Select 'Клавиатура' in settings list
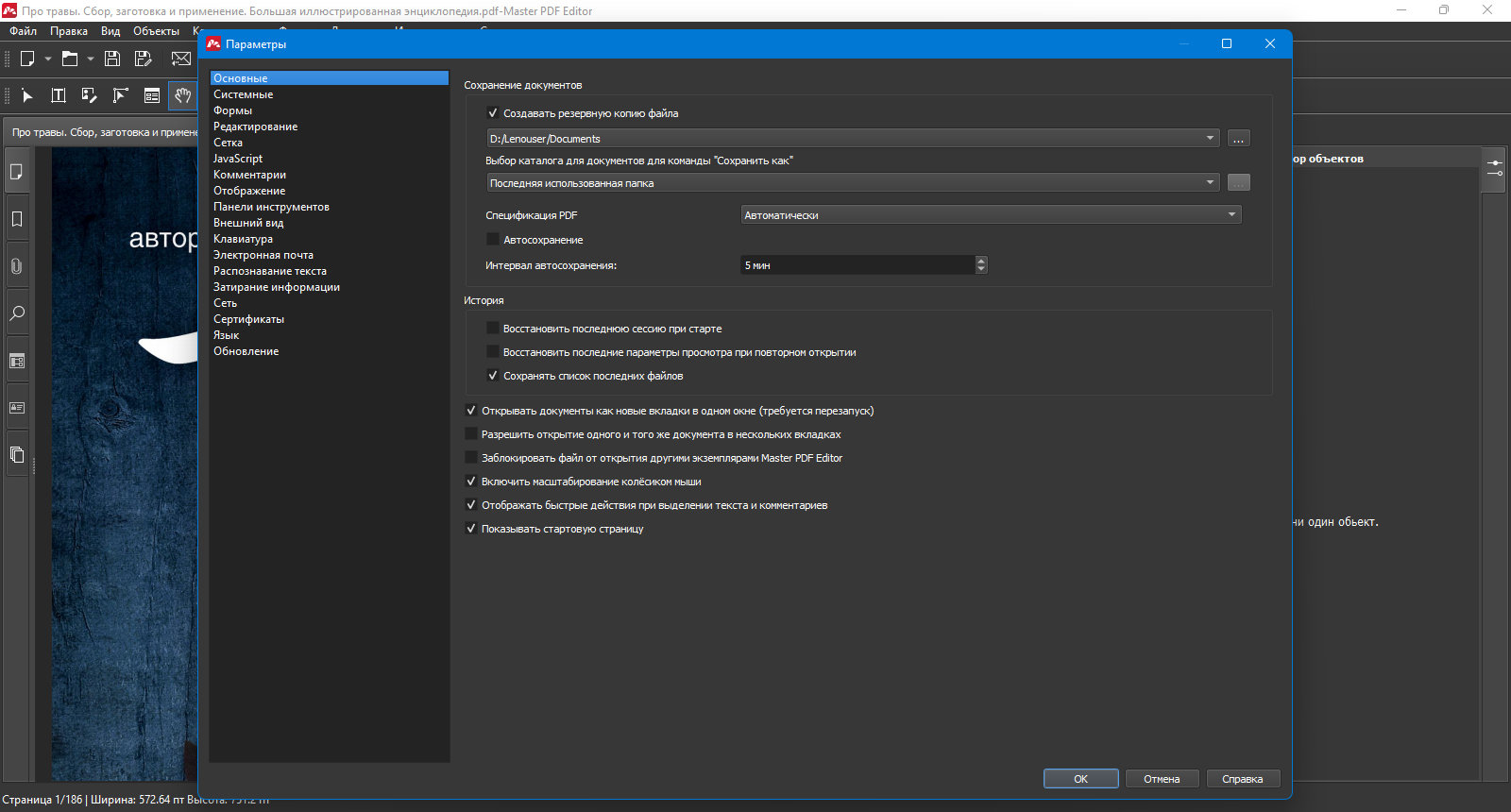 click(x=243, y=239)
